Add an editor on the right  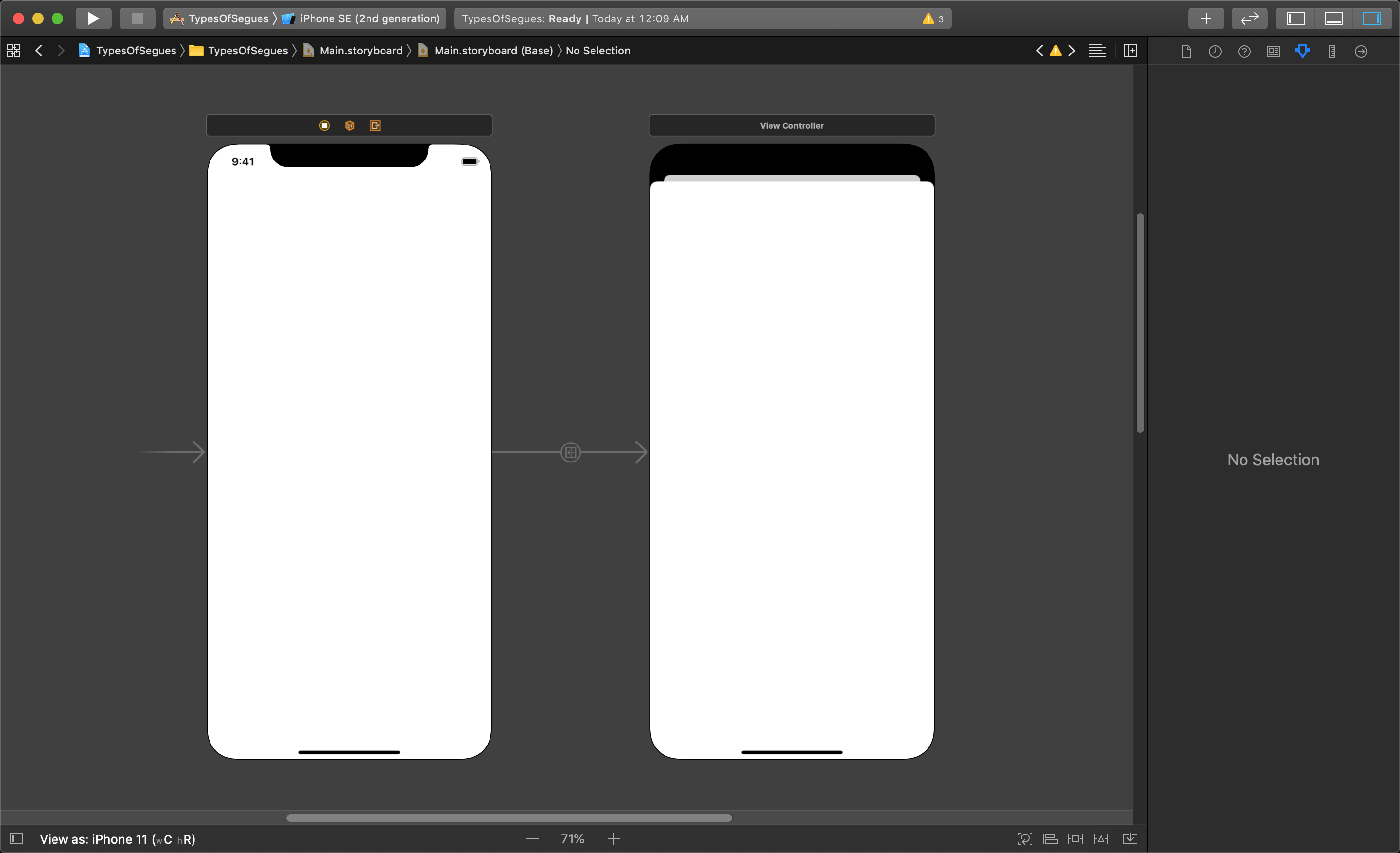coord(1130,51)
